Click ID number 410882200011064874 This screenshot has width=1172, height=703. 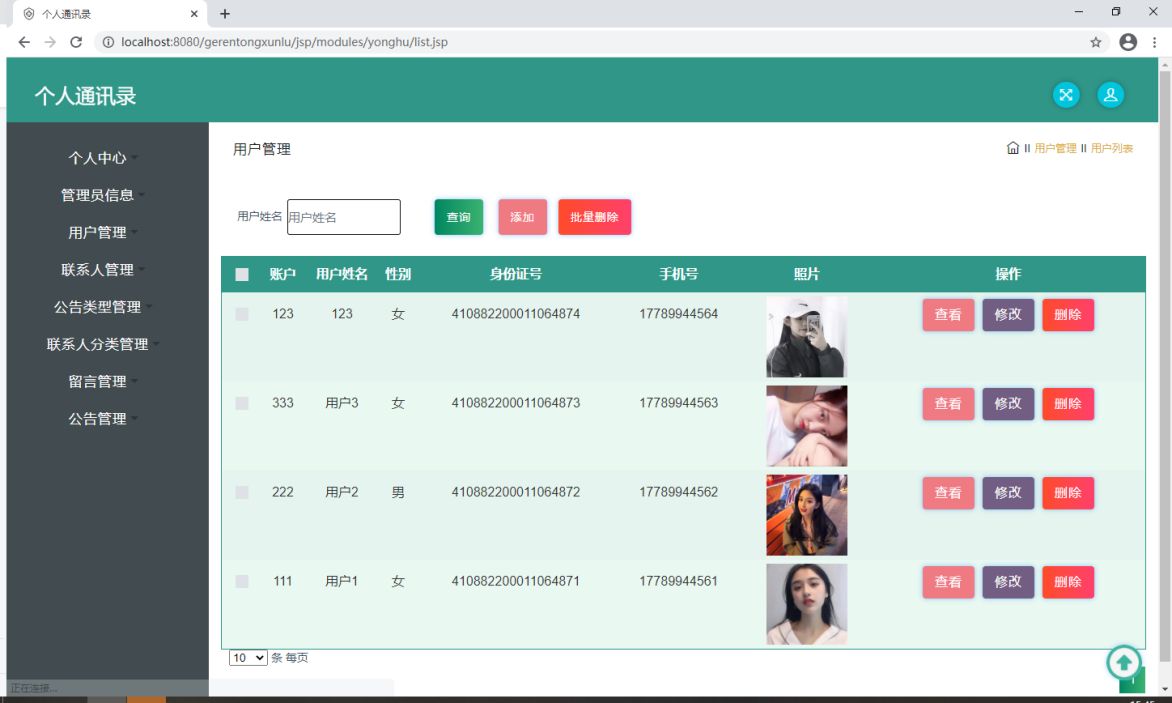click(x=516, y=314)
